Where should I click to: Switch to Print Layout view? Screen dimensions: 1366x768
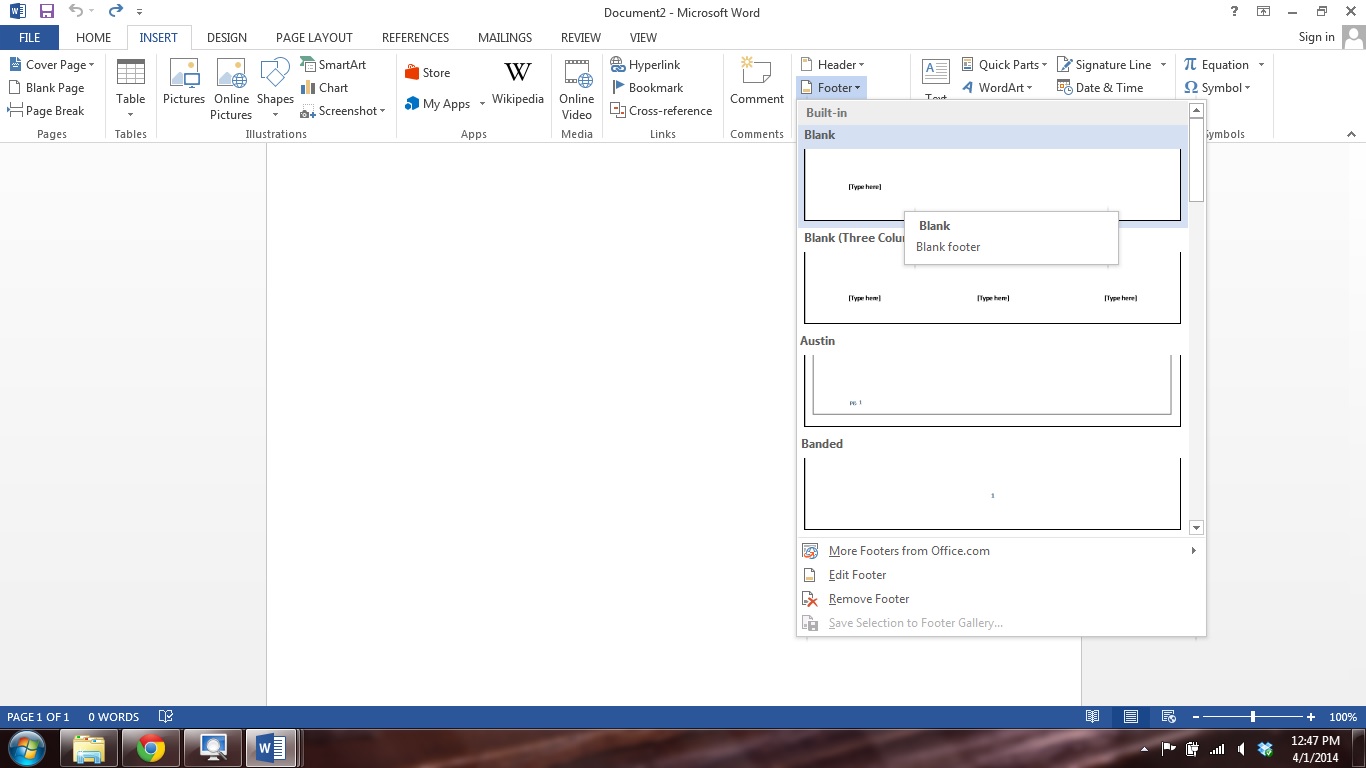(1130, 717)
